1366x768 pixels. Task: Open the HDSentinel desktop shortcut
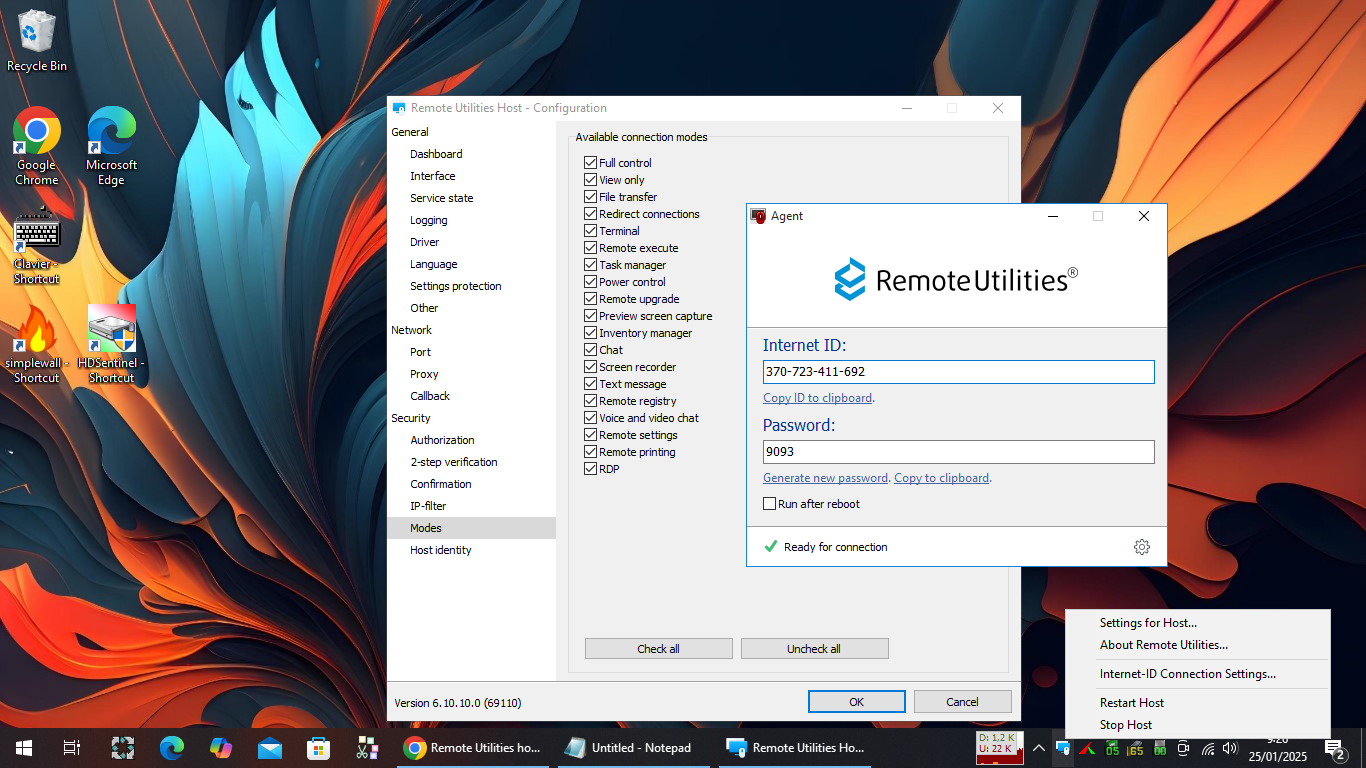pos(111,344)
